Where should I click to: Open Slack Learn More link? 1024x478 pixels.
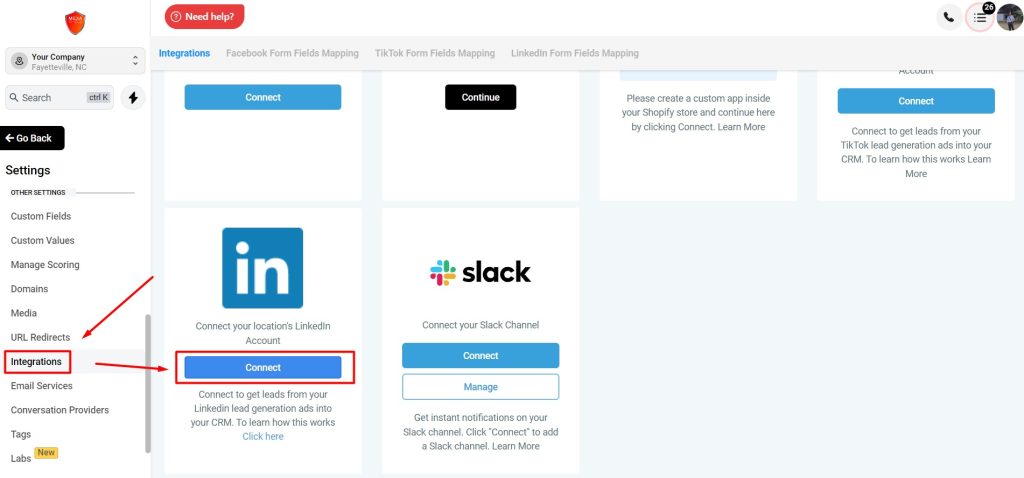pos(516,446)
